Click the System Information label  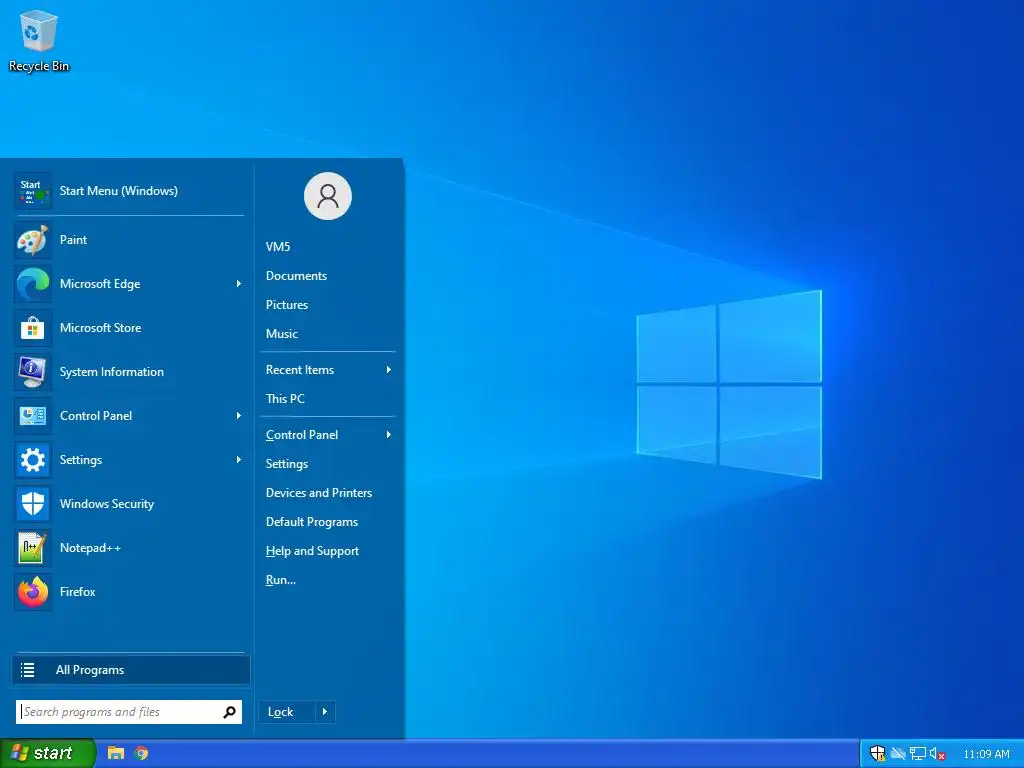(x=112, y=372)
